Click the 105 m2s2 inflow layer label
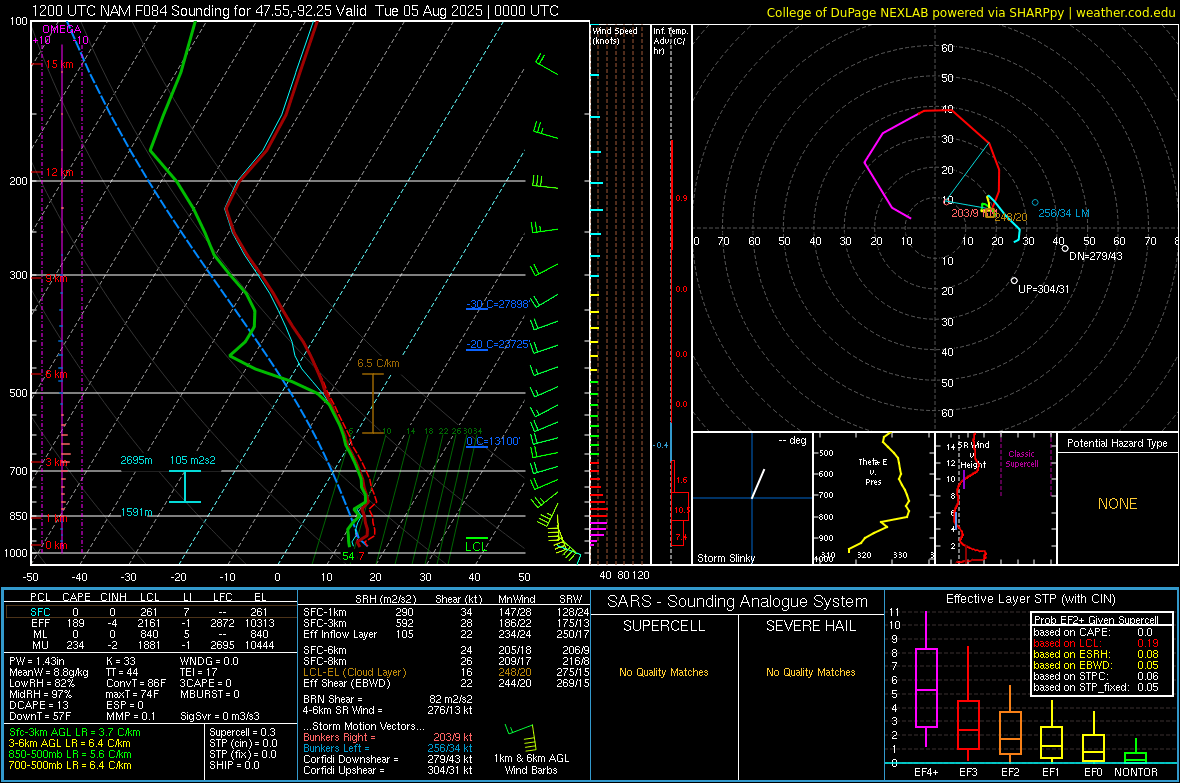 [x=193, y=460]
